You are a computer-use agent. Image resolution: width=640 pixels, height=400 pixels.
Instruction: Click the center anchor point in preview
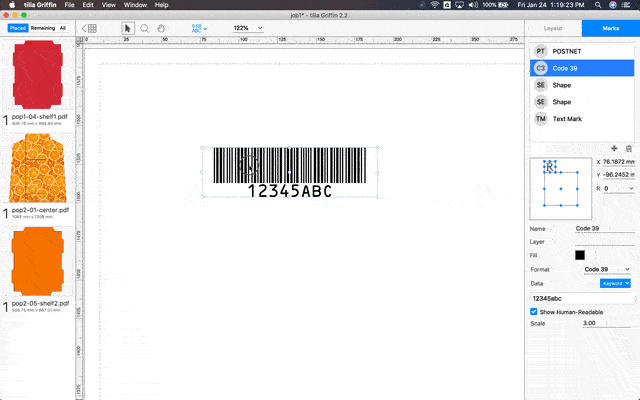(x=561, y=189)
